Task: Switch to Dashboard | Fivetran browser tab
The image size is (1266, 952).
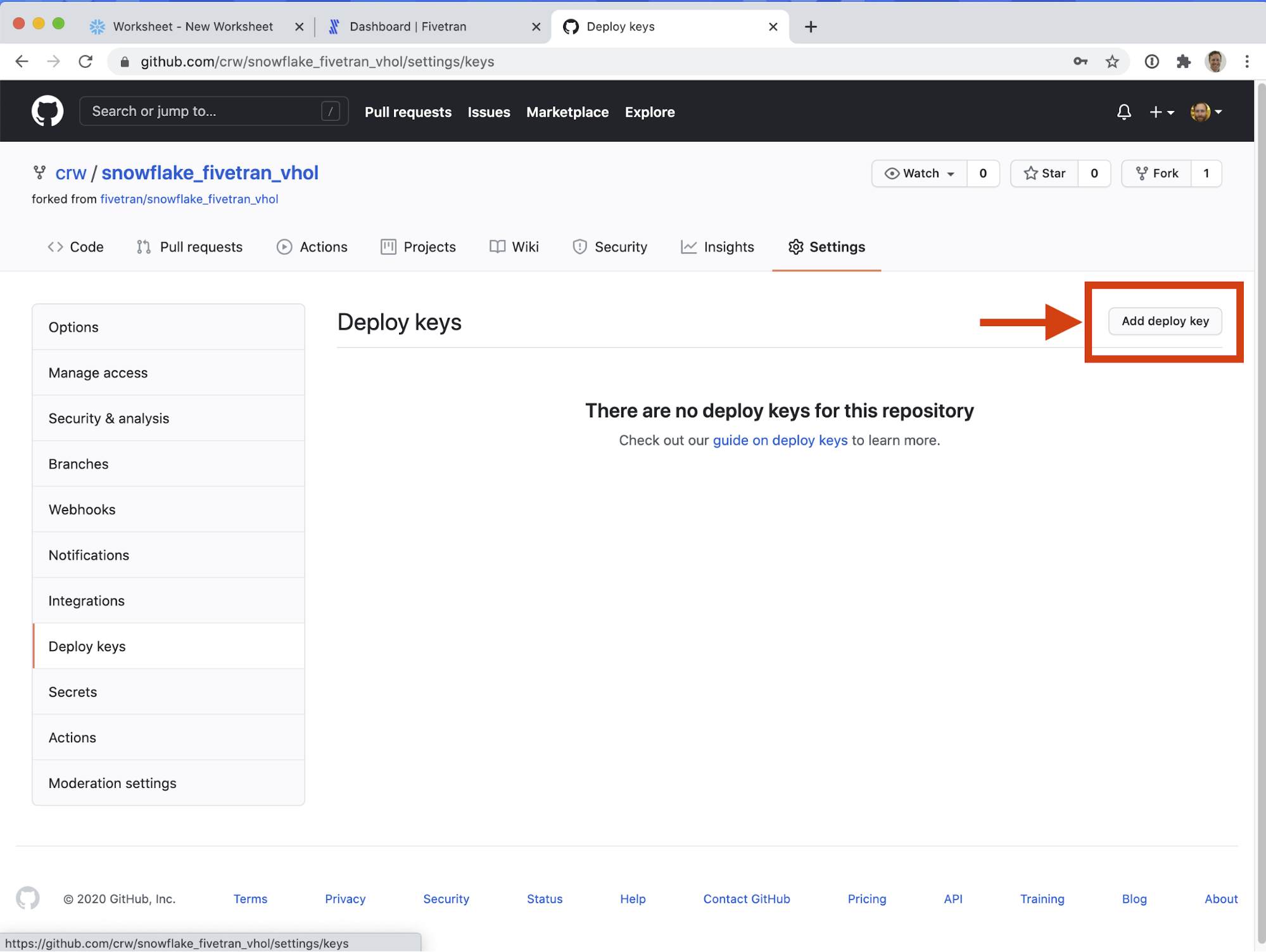Action: (408, 27)
